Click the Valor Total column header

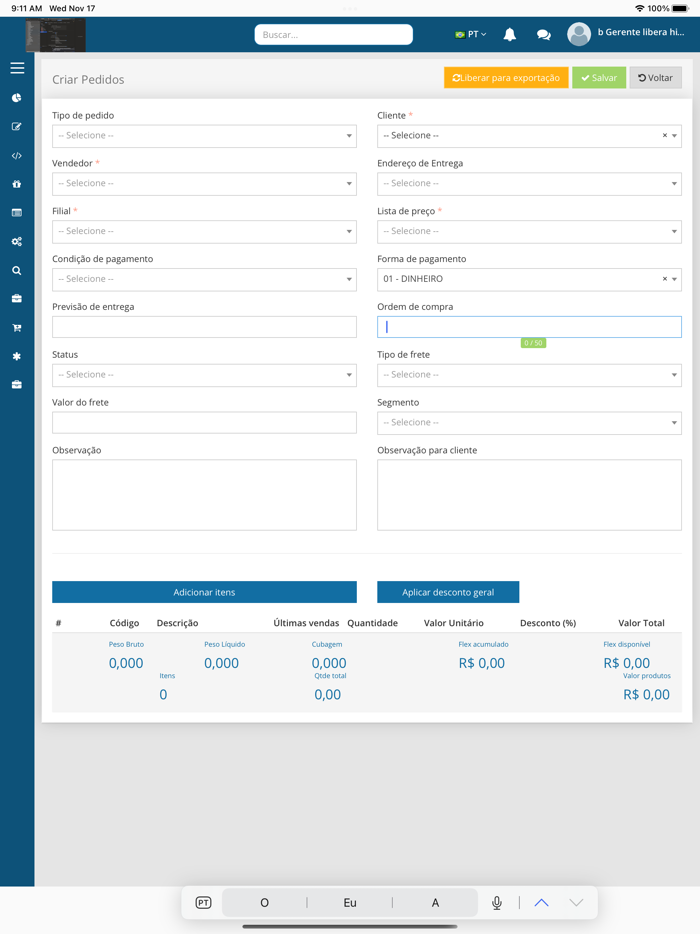[x=641, y=623]
